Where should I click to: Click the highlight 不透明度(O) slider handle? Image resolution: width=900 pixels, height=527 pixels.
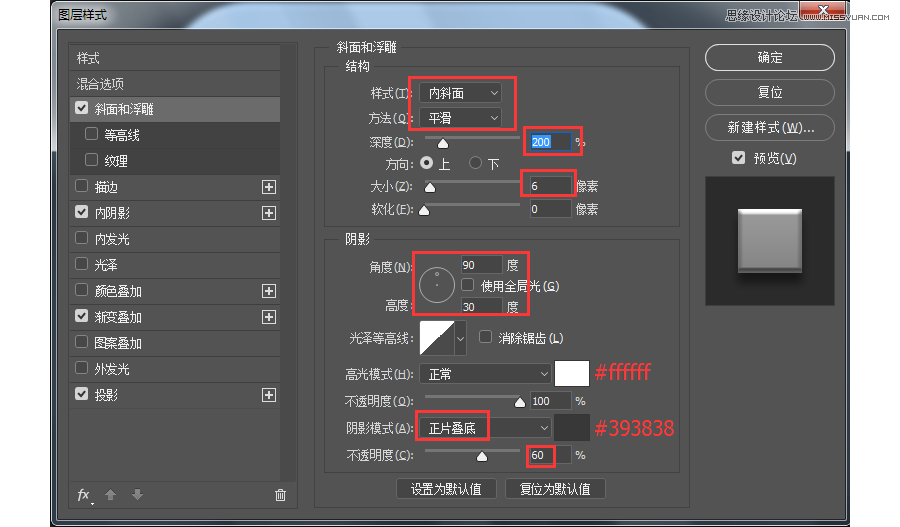tap(519, 402)
